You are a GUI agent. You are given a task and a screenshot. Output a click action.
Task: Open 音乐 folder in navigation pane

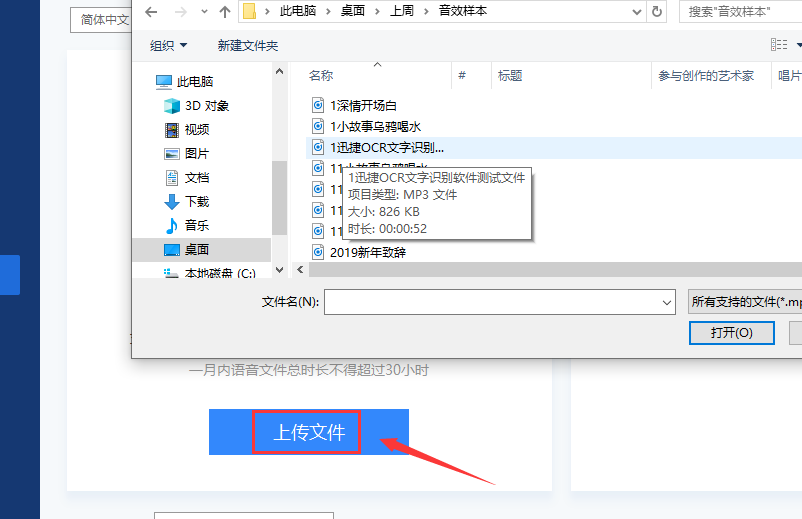(197, 225)
